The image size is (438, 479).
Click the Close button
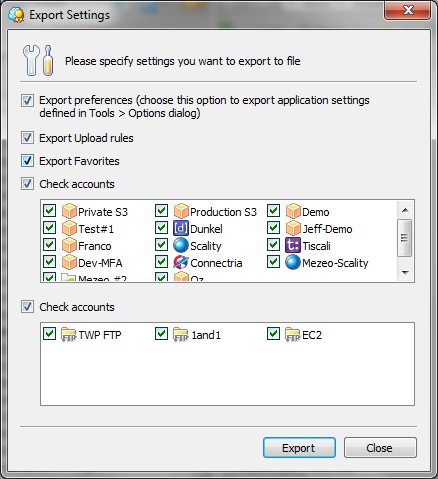click(380, 448)
